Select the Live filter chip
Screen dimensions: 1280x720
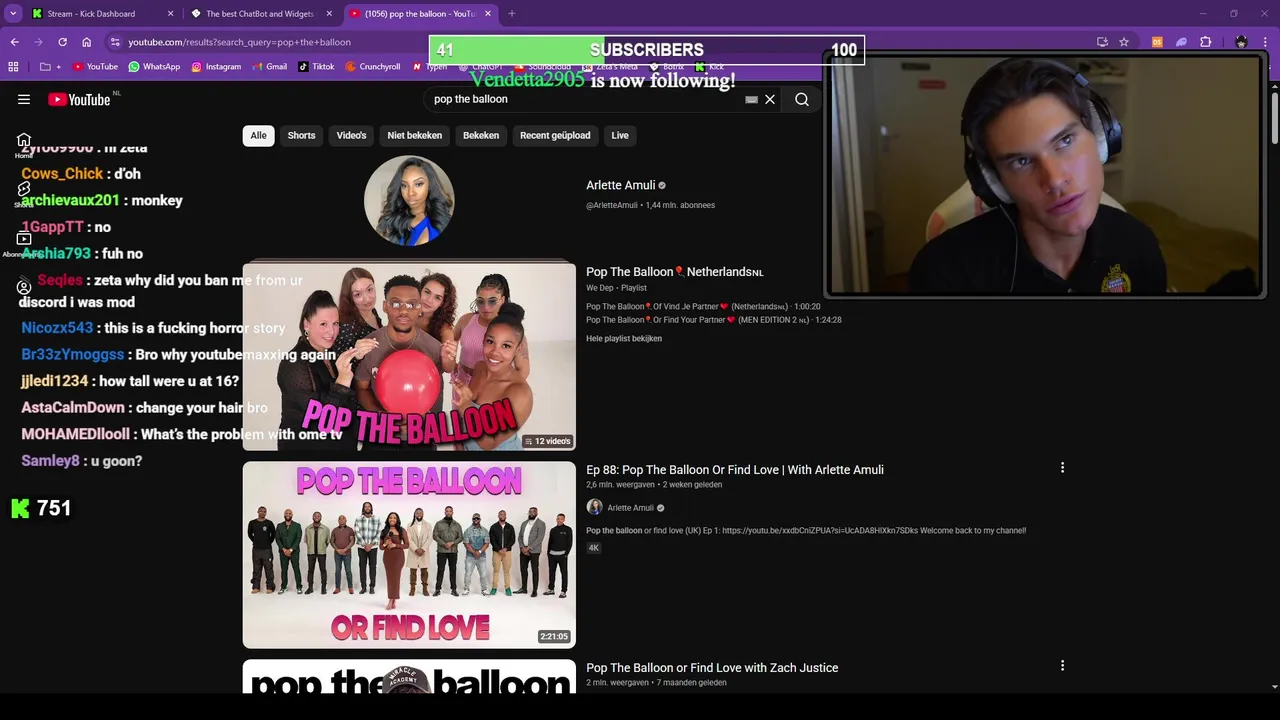pos(620,135)
